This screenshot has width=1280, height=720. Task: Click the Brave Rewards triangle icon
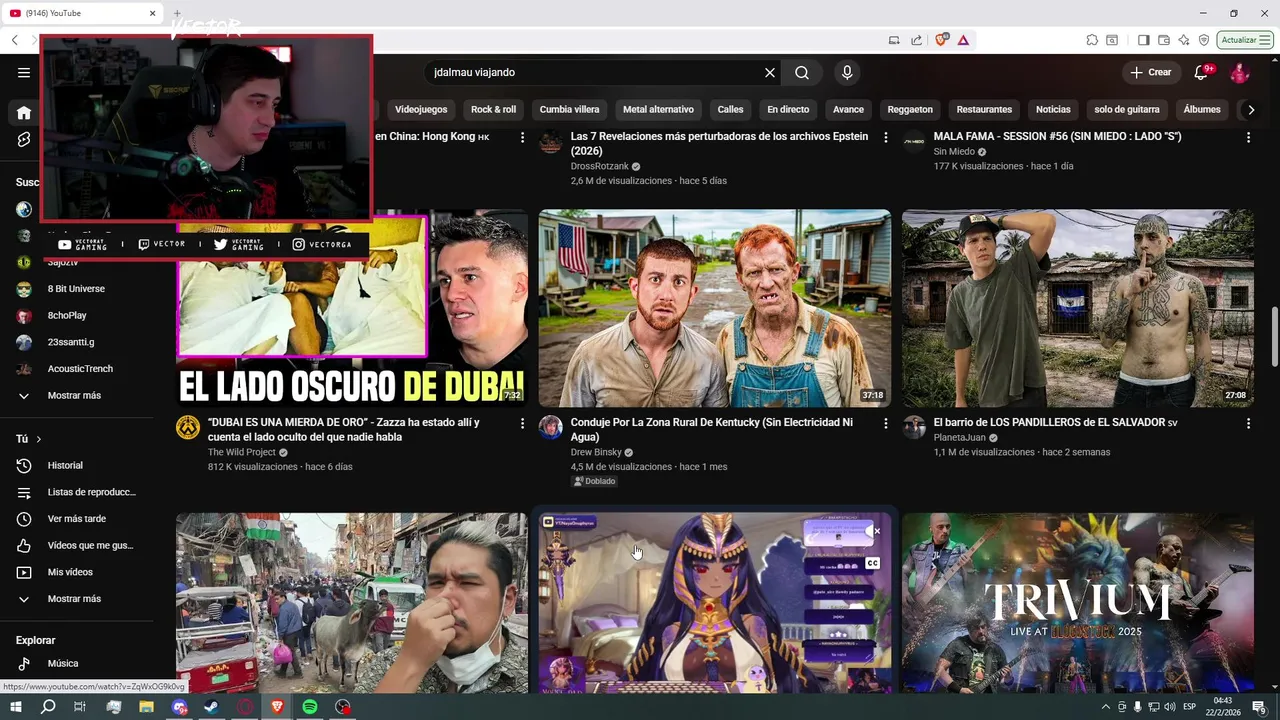963,40
